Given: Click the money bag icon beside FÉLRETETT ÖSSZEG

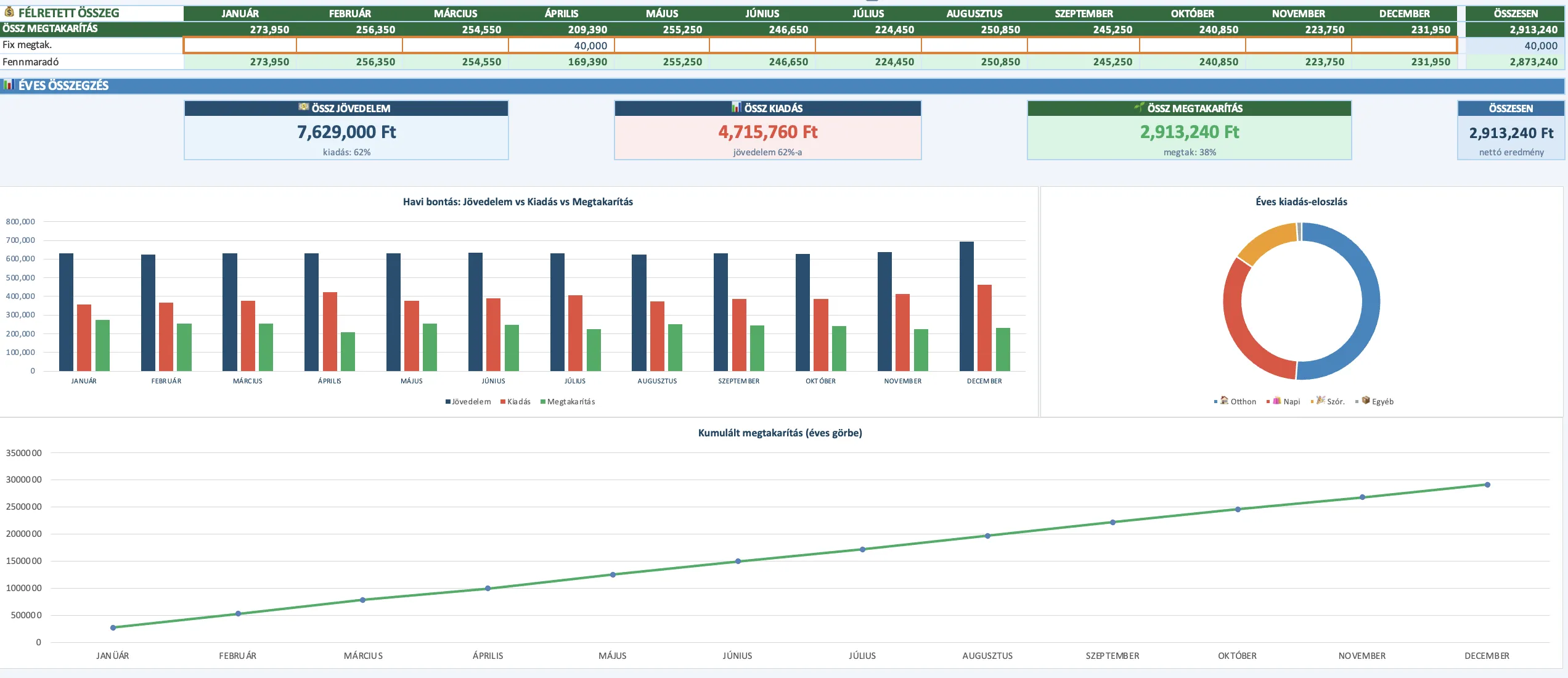Looking at the screenshot, I should (9, 12).
